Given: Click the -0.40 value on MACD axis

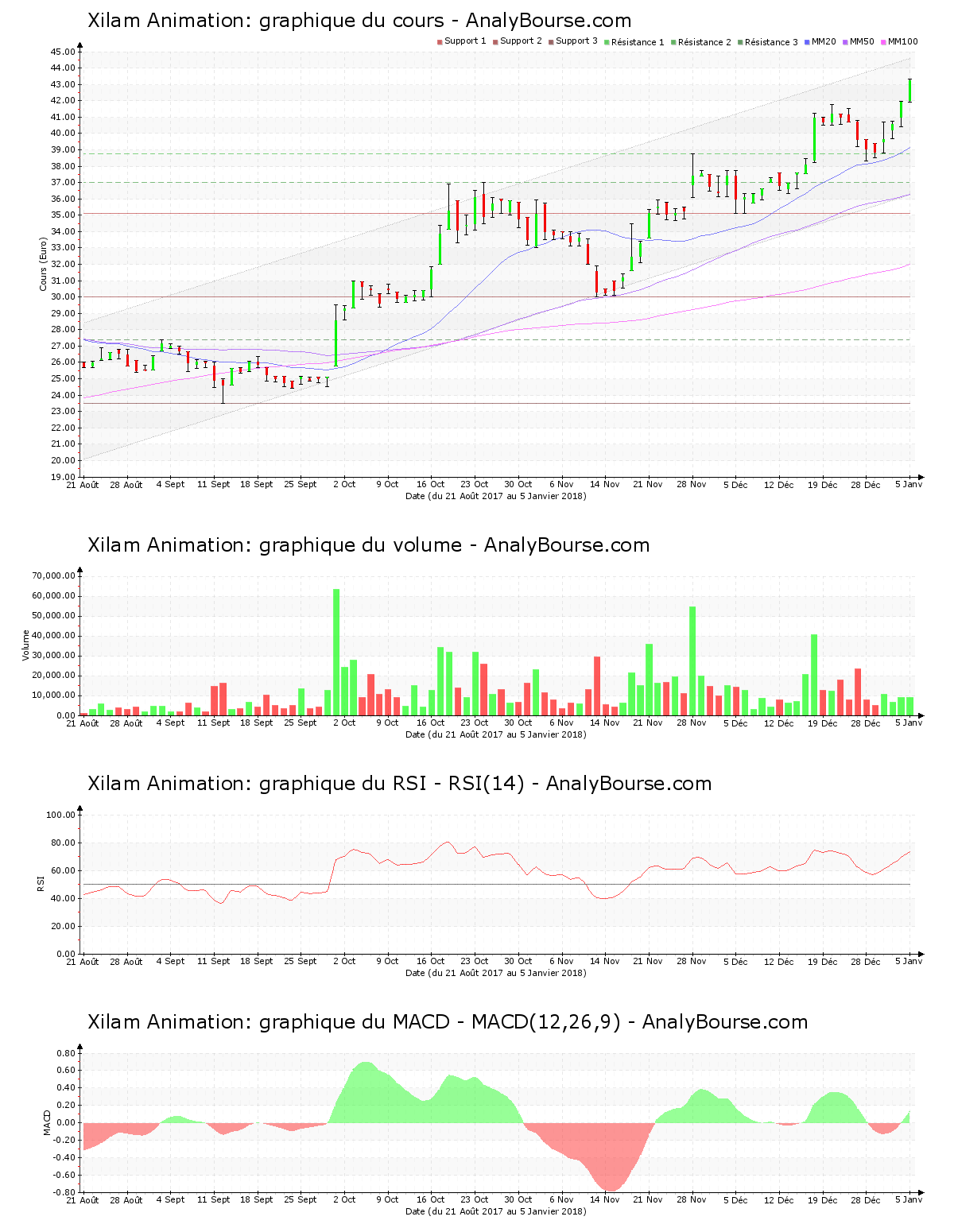Looking at the screenshot, I should (64, 1157).
